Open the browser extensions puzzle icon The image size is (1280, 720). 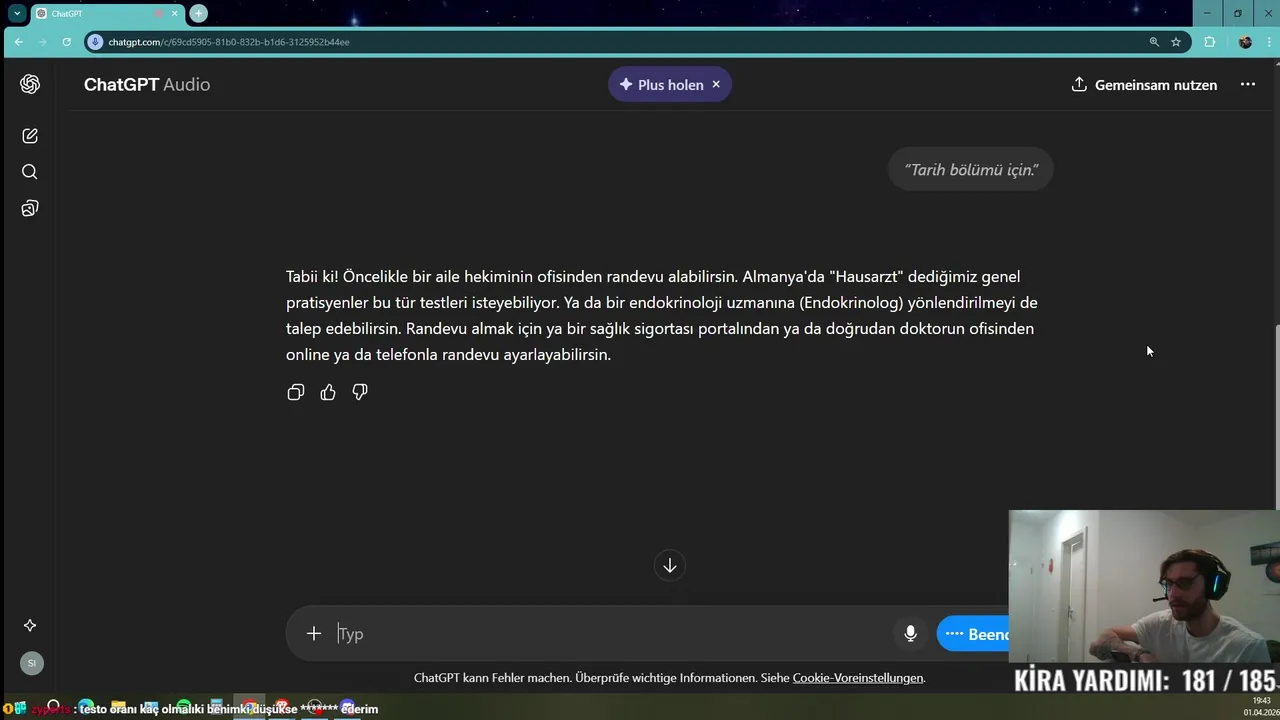[x=1210, y=42]
